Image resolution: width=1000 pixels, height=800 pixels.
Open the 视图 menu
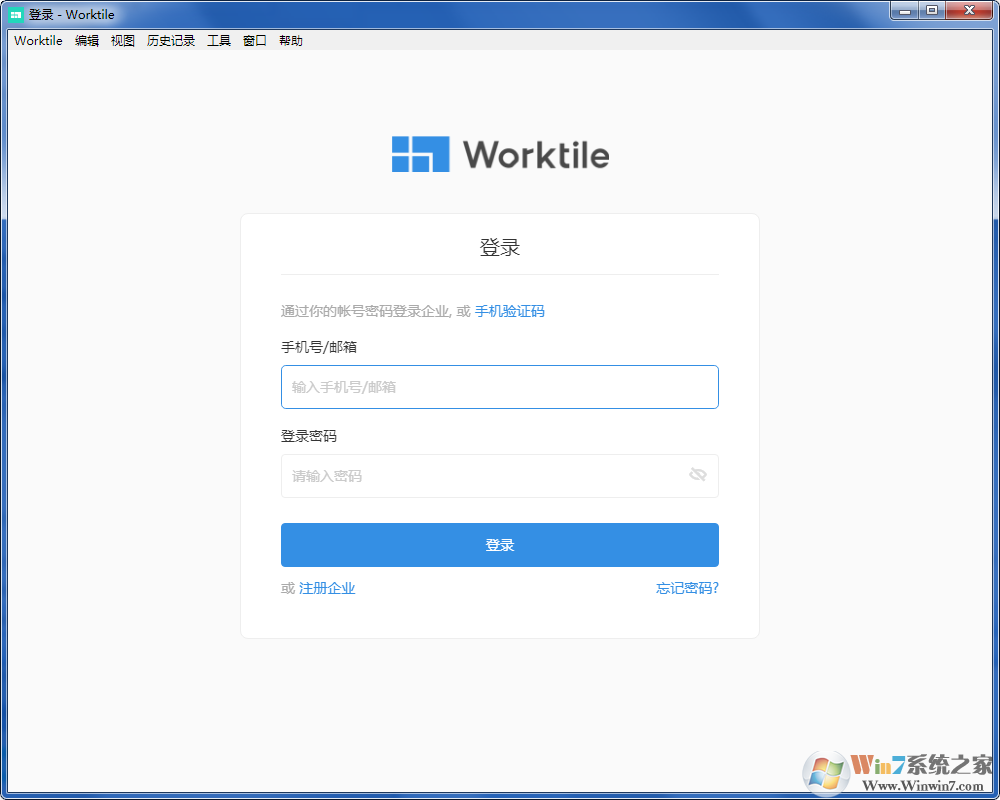coord(122,40)
